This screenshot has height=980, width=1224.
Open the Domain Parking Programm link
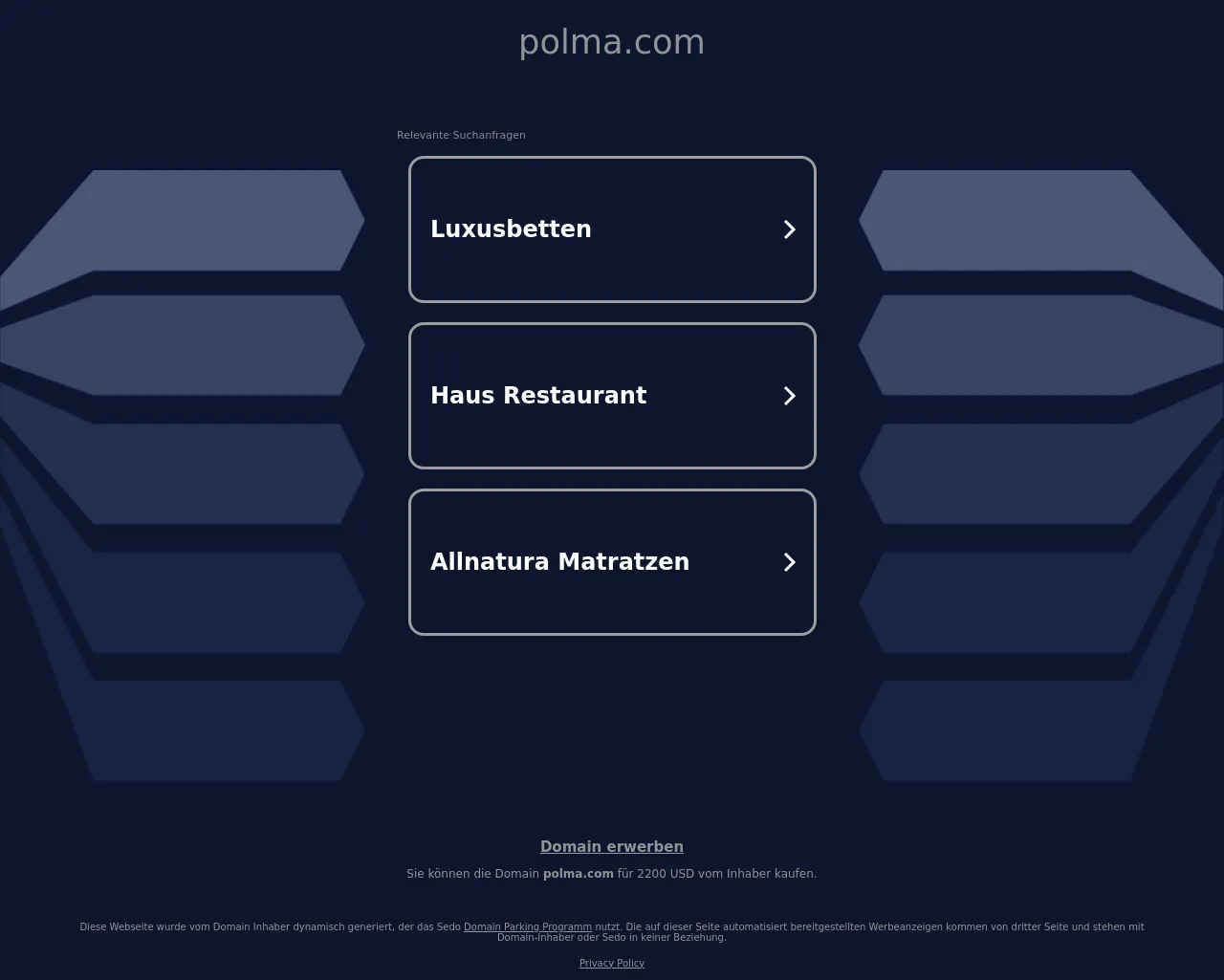coord(528,926)
